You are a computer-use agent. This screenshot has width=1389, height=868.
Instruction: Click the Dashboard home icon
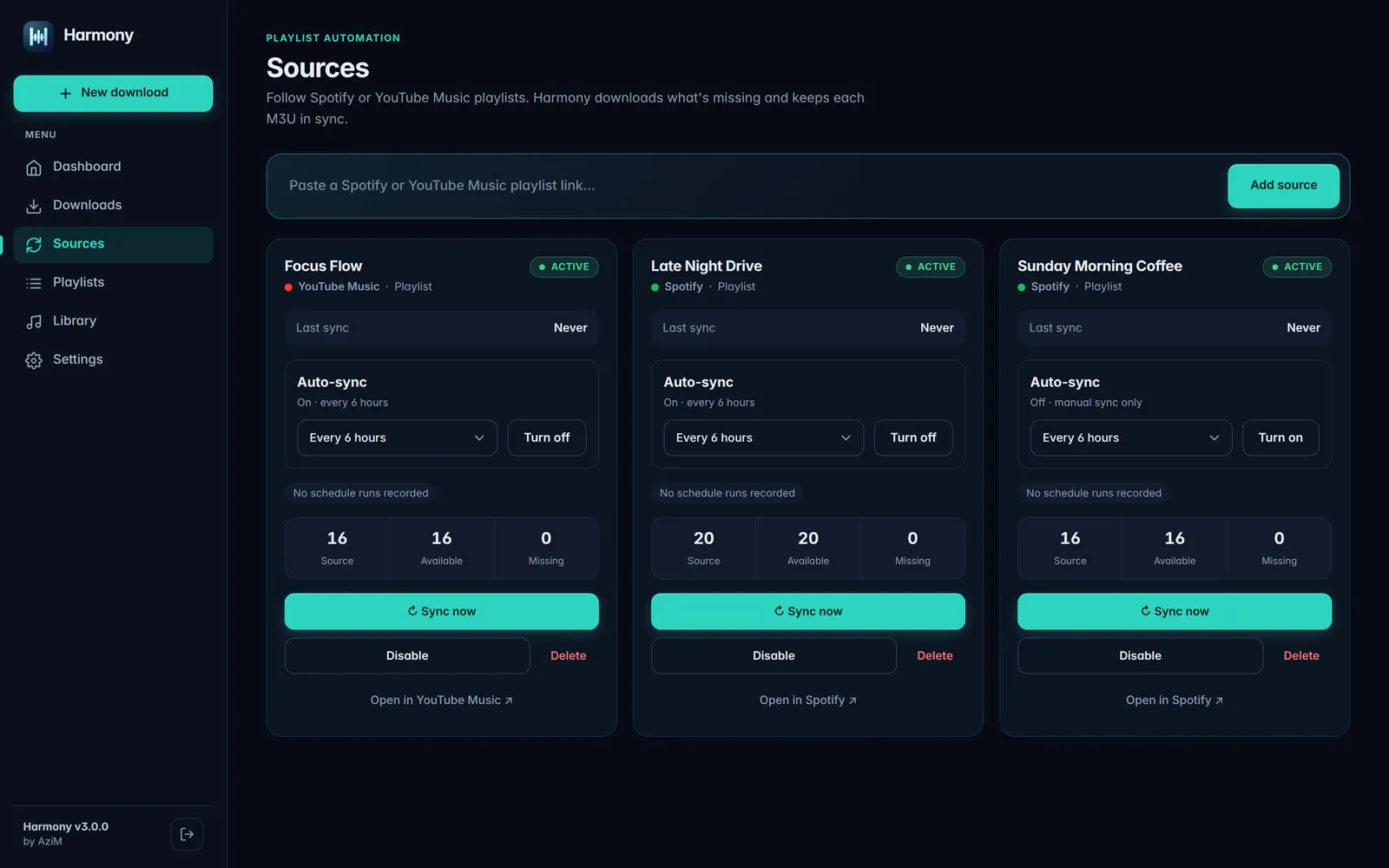click(34, 168)
